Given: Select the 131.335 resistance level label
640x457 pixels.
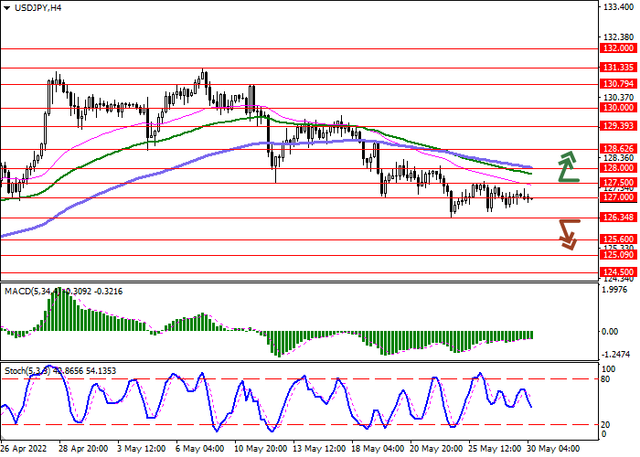Looking at the screenshot, I should (617, 68).
